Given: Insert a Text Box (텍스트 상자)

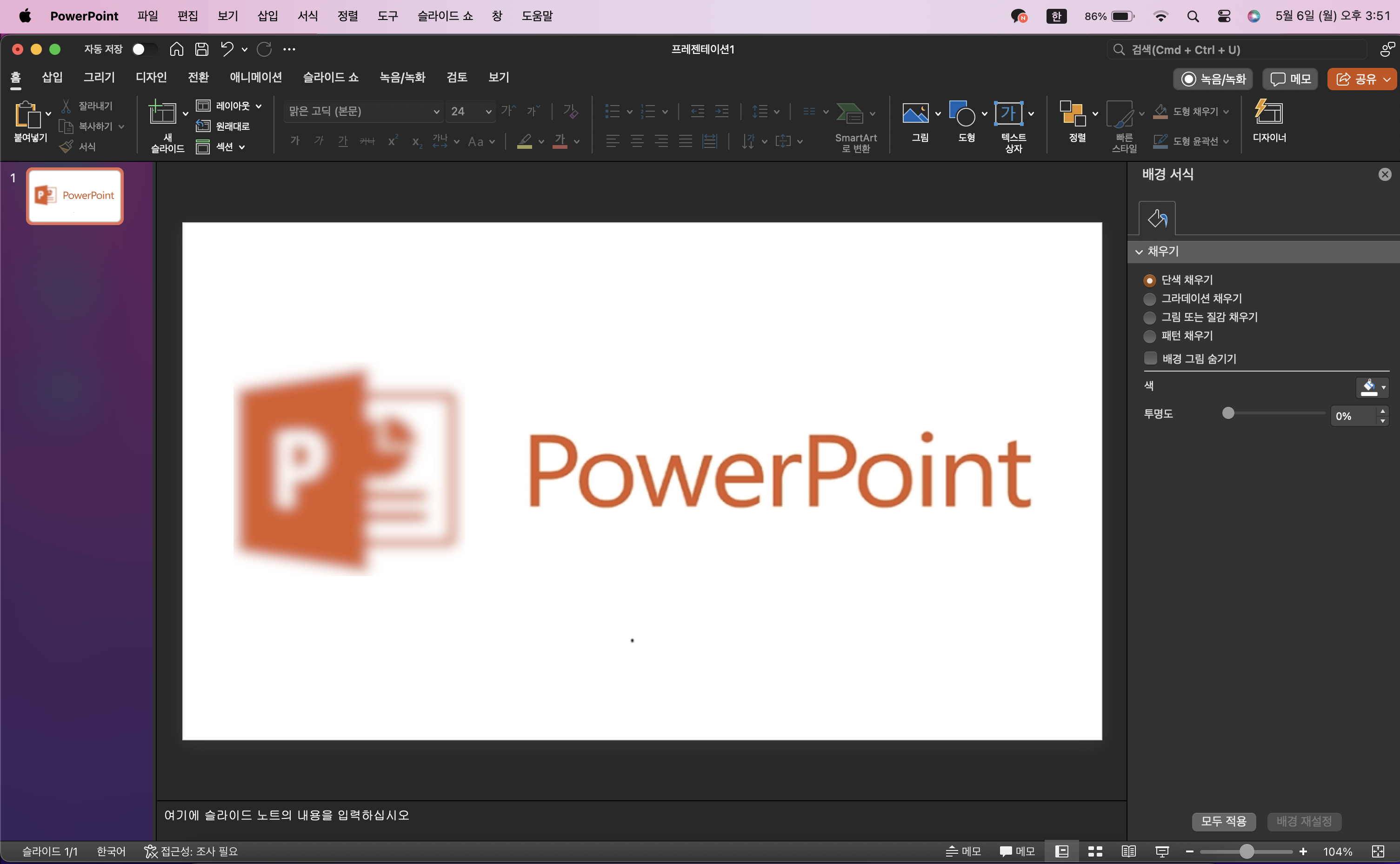Looking at the screenshot, I should pyautogui.click(x=1008, y=113).
